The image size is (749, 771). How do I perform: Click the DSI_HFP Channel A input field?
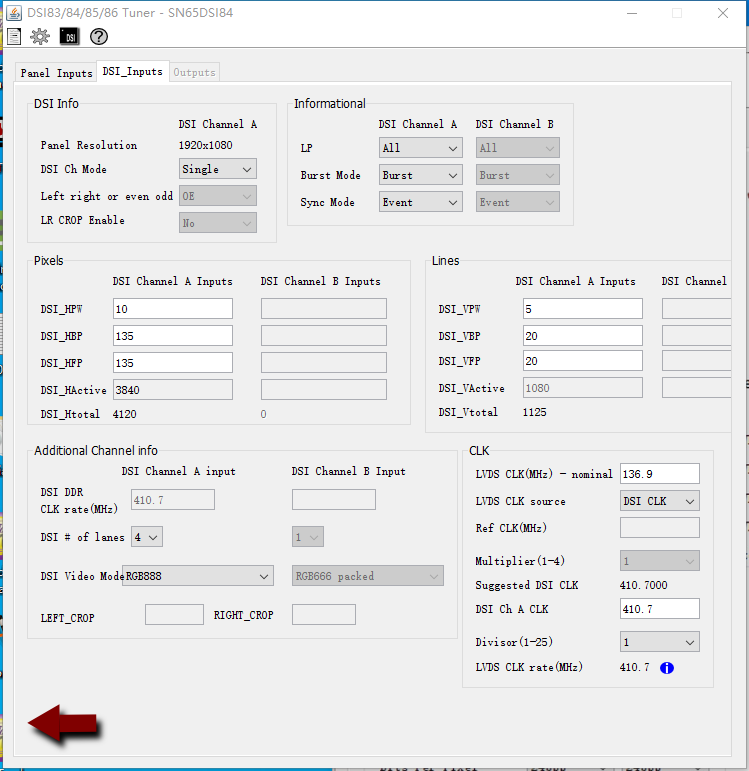pos(173,363)
